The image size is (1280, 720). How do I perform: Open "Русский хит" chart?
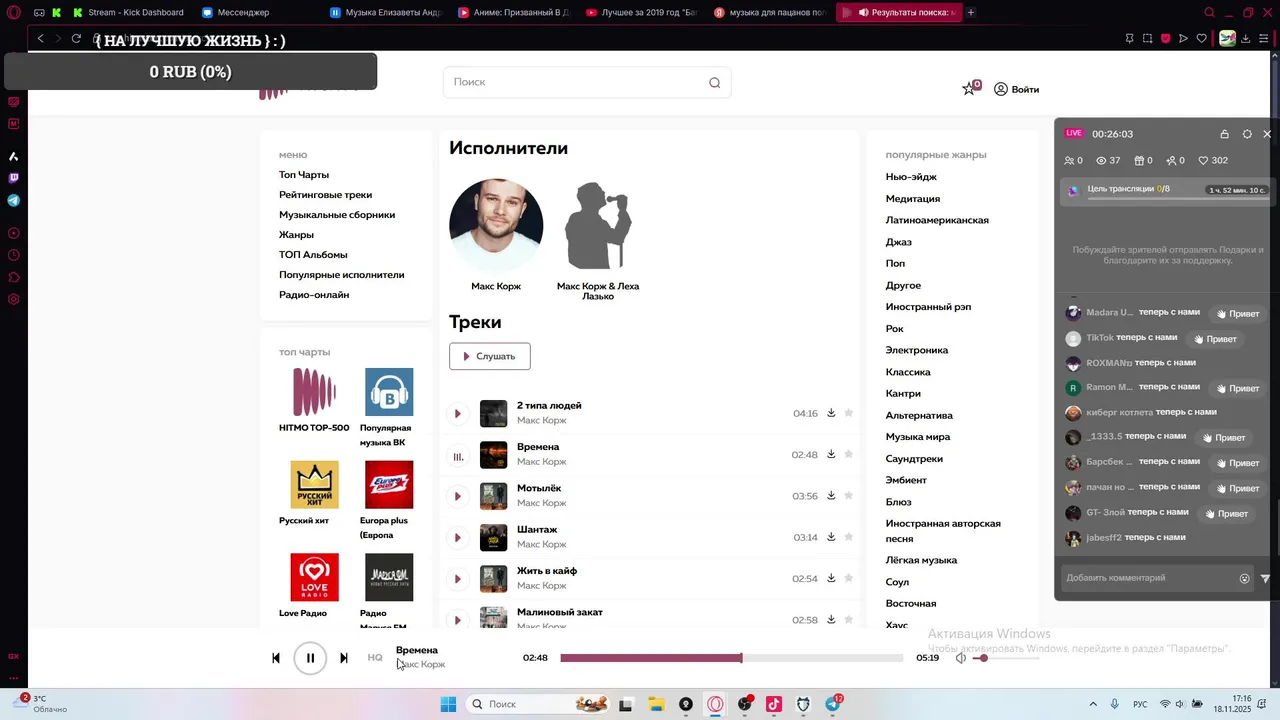point(314,485)
